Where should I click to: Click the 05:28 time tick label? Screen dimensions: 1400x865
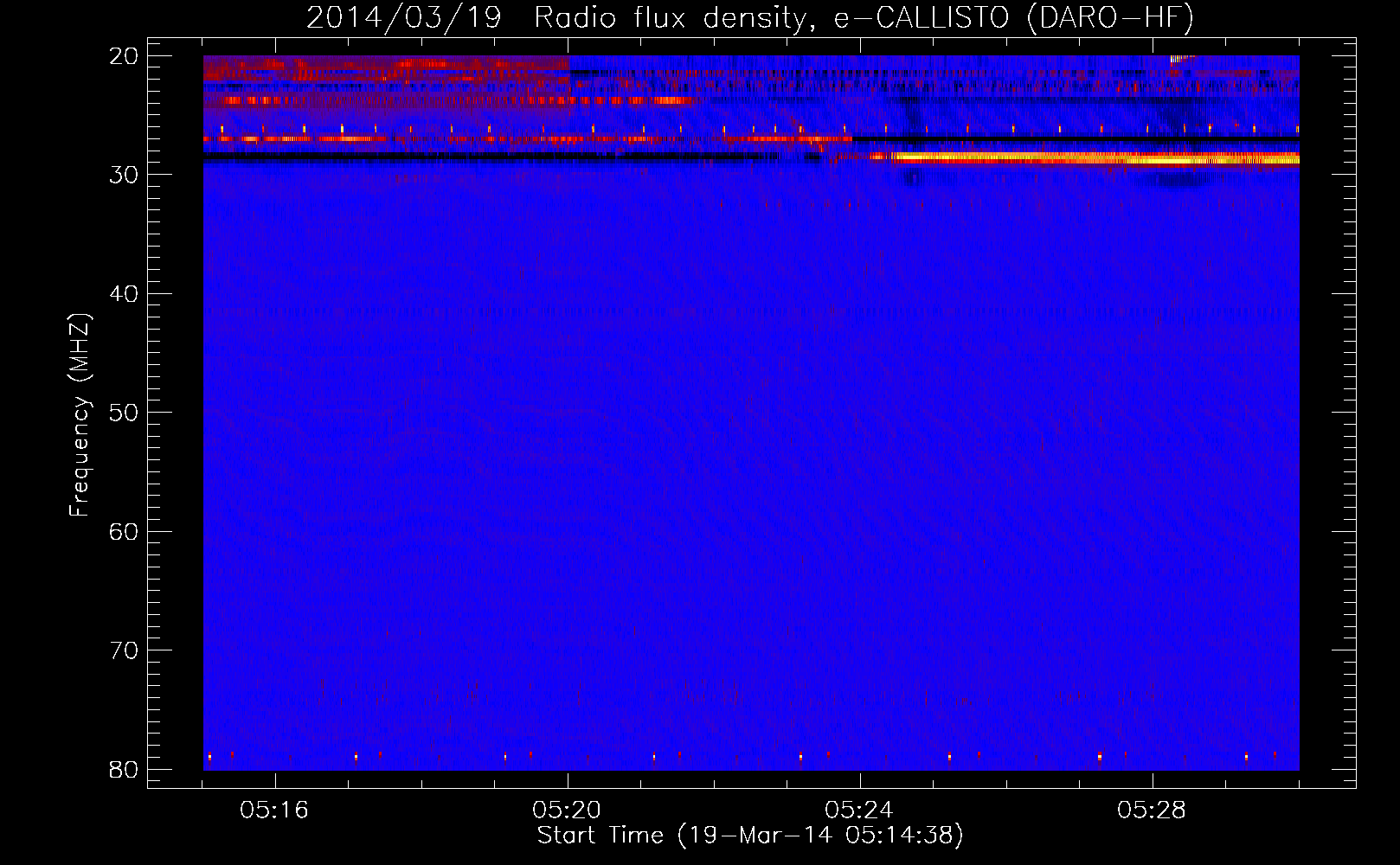click(1152, 811)
